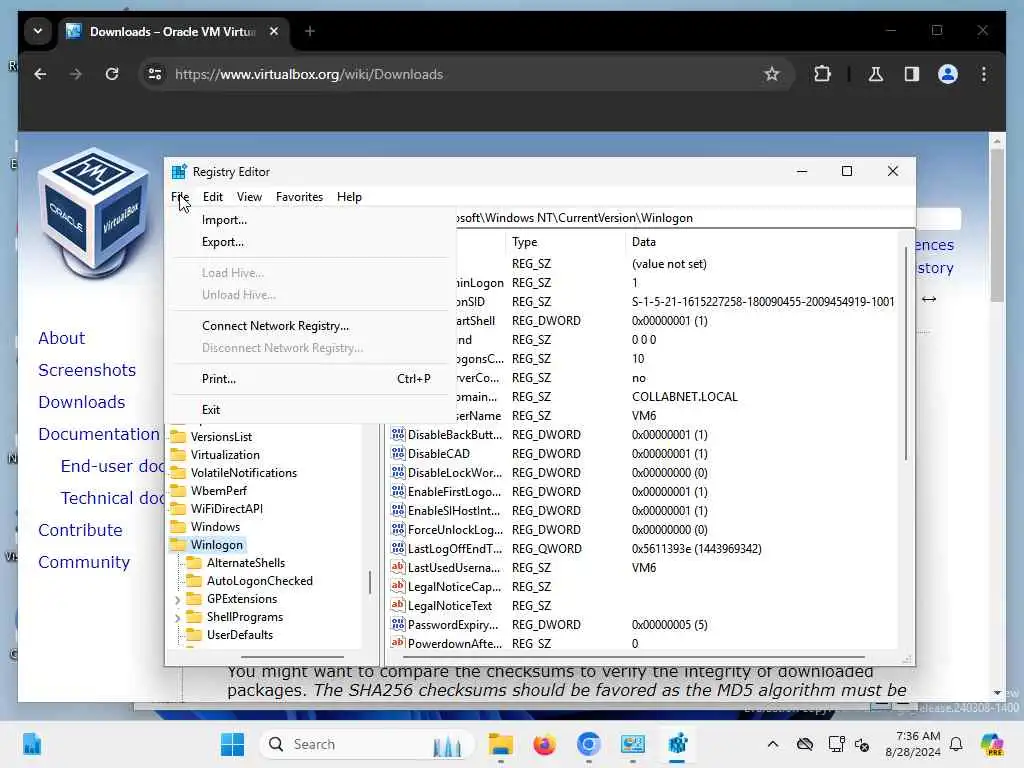Select the VolatileNotifications key
The height and width of the screenshot is (768, 1024).
point(244,473)
